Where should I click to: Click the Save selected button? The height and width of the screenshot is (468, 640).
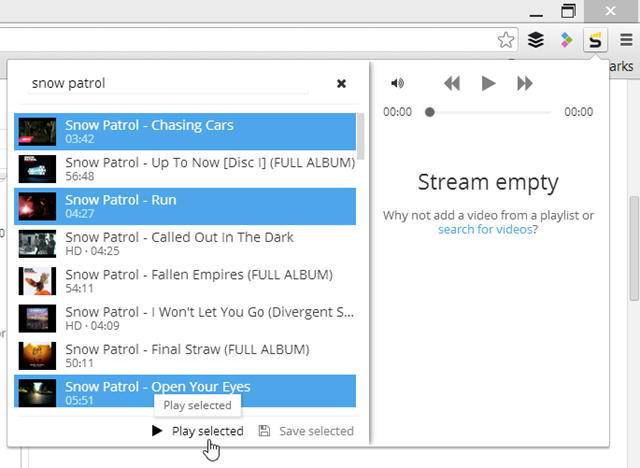click(x=306, y=431)
